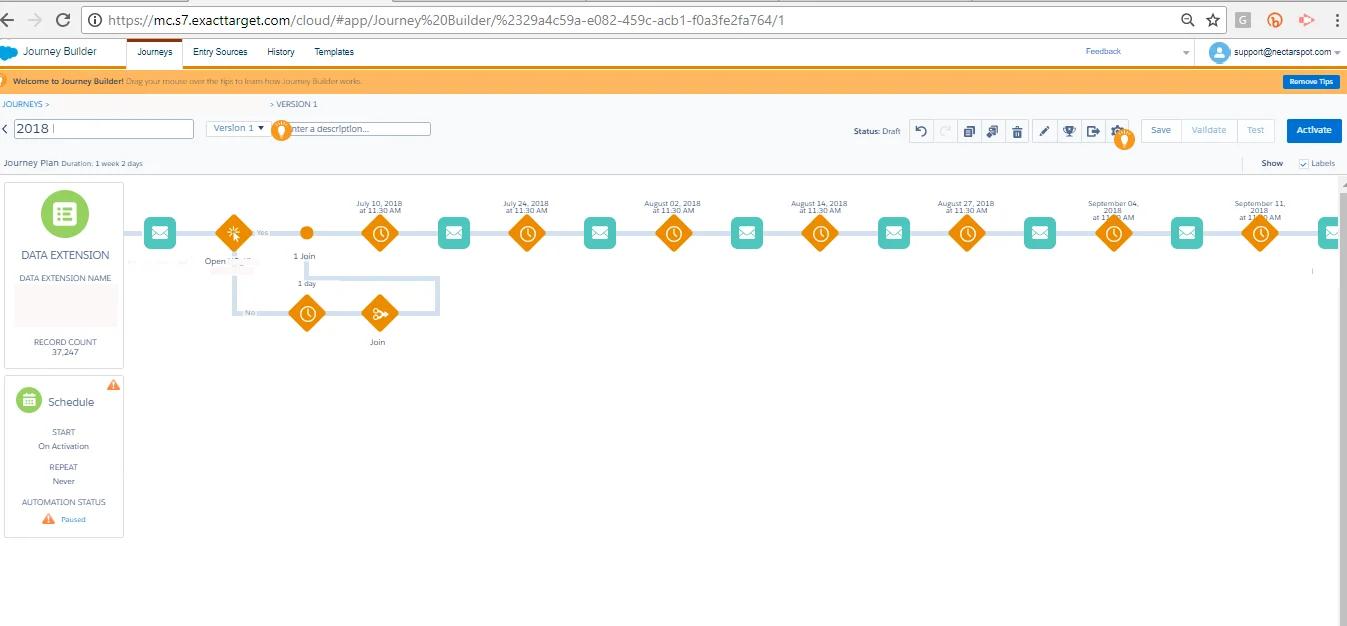Click the copy journey icon in toolbar
The width and height of the screenshot is (1347, 626).
[x=969, y=131]
